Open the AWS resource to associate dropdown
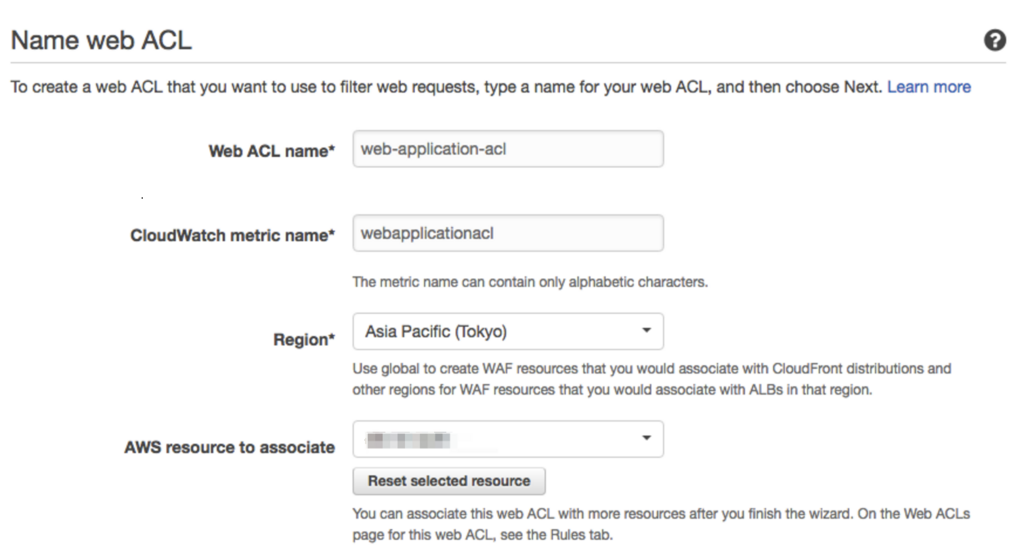Screen dimensions: 1024x551 point(508,439)
